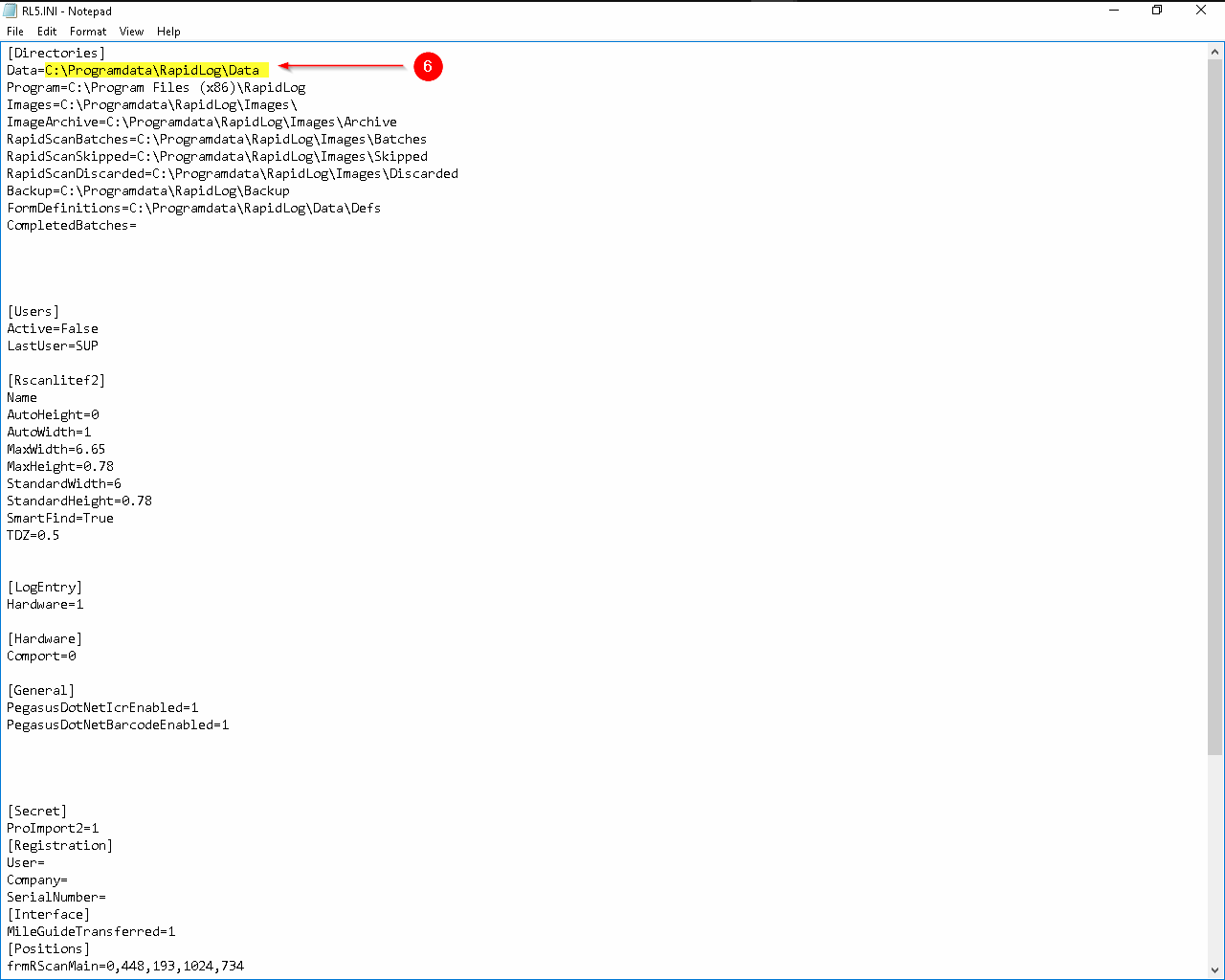The image size is (1225, 980).
Task: Open the View menu
Action: [x=131, y=32]
